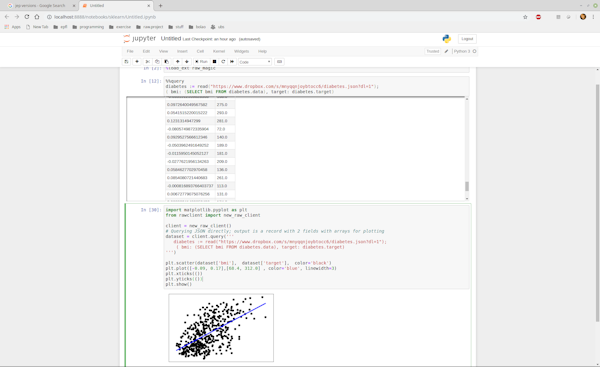Move selected cell up arrow
Viewport: 600px width, 367px height.
coord(178,62)
